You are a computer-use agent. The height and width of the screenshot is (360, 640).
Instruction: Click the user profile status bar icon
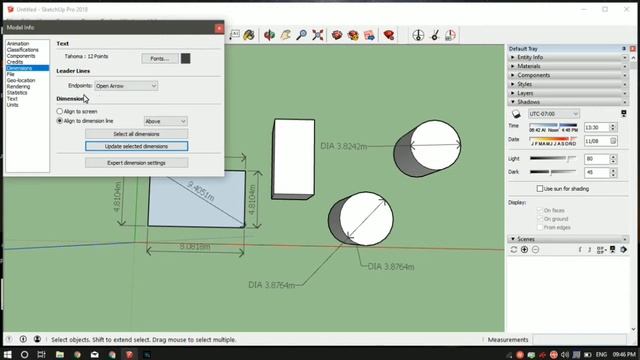(37, 339)
